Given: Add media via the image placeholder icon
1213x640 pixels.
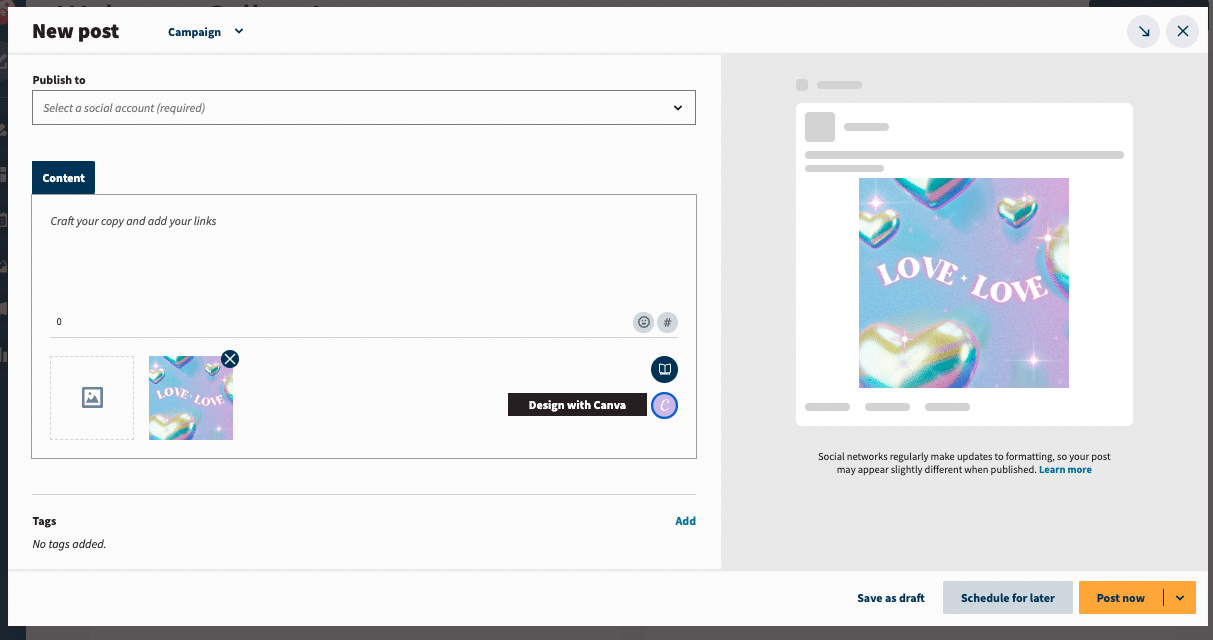Looking at the screenshot, I should tap(91, 397).
